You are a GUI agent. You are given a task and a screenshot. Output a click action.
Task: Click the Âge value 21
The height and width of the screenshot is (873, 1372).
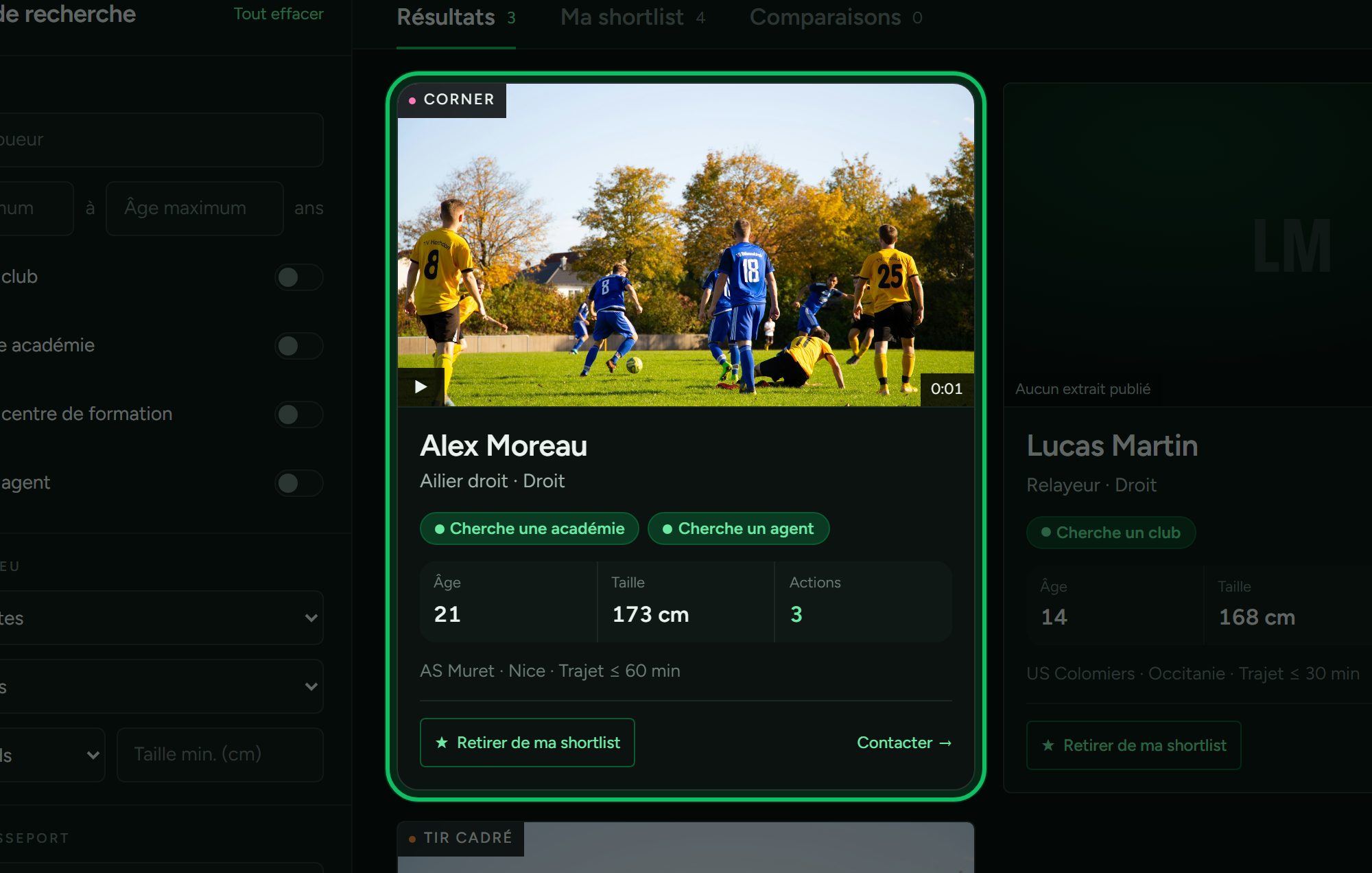[447, 614]
